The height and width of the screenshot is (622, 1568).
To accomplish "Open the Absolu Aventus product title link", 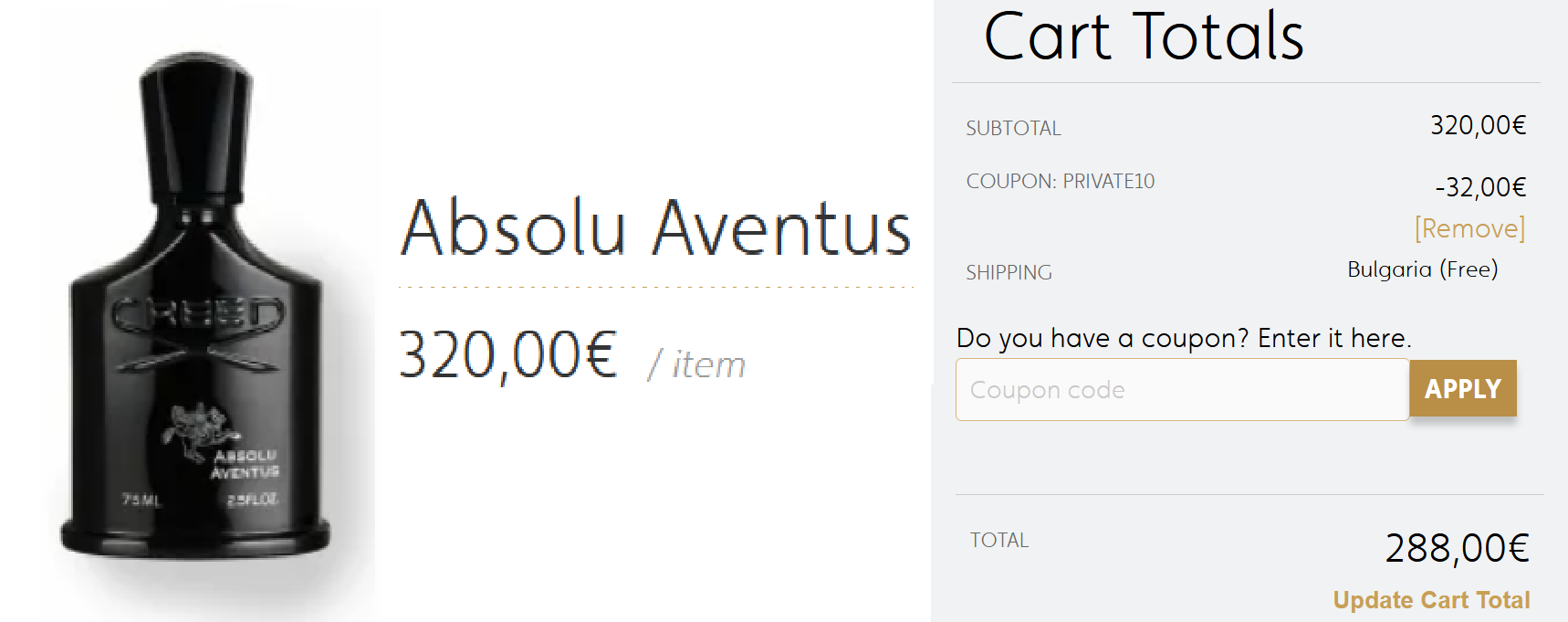I will 655,227.
